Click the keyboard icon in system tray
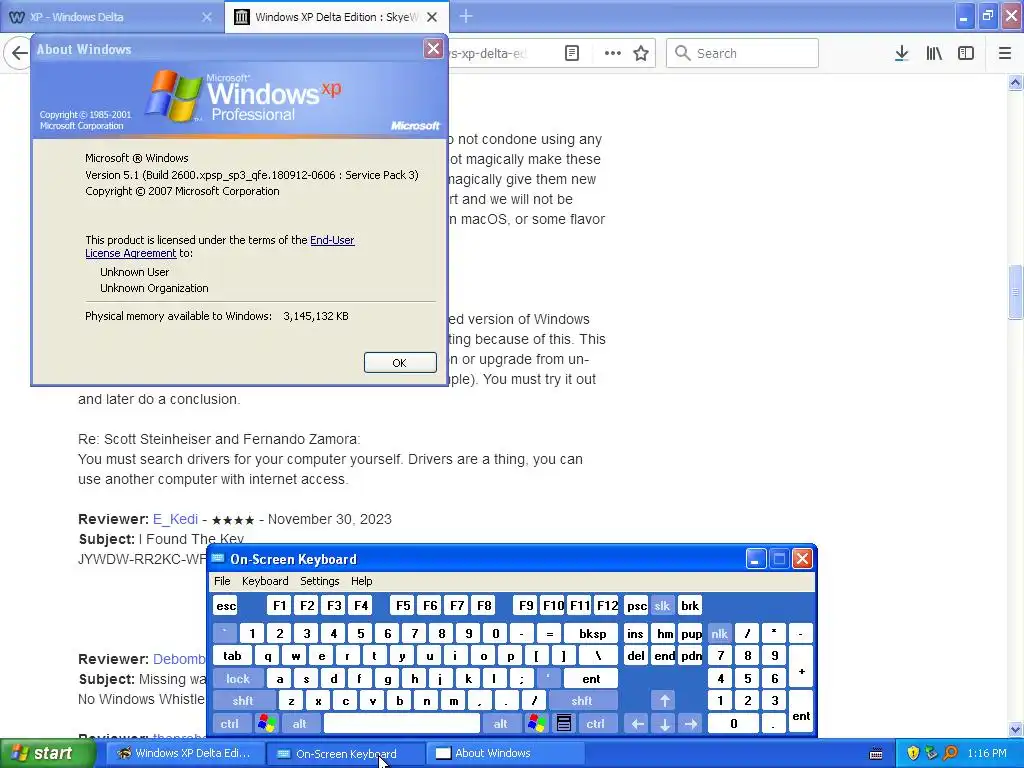 point(876,754)
